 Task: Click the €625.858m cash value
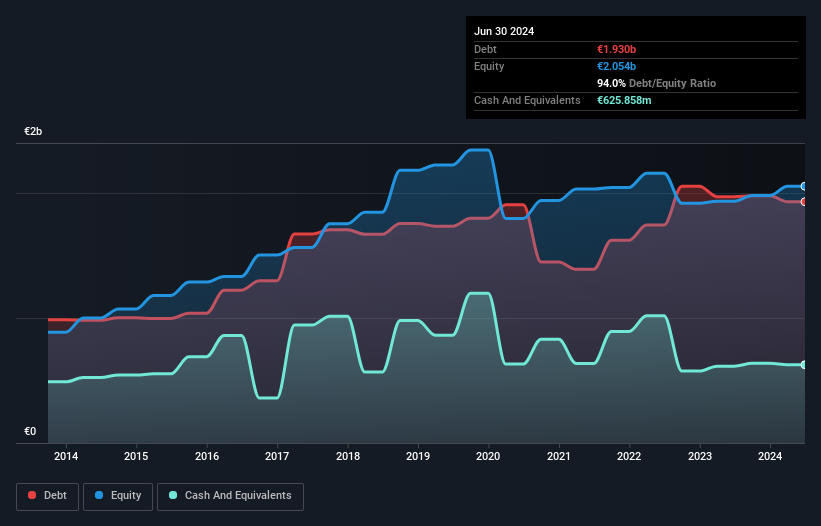pyautogui.click(x=624, y=100)
